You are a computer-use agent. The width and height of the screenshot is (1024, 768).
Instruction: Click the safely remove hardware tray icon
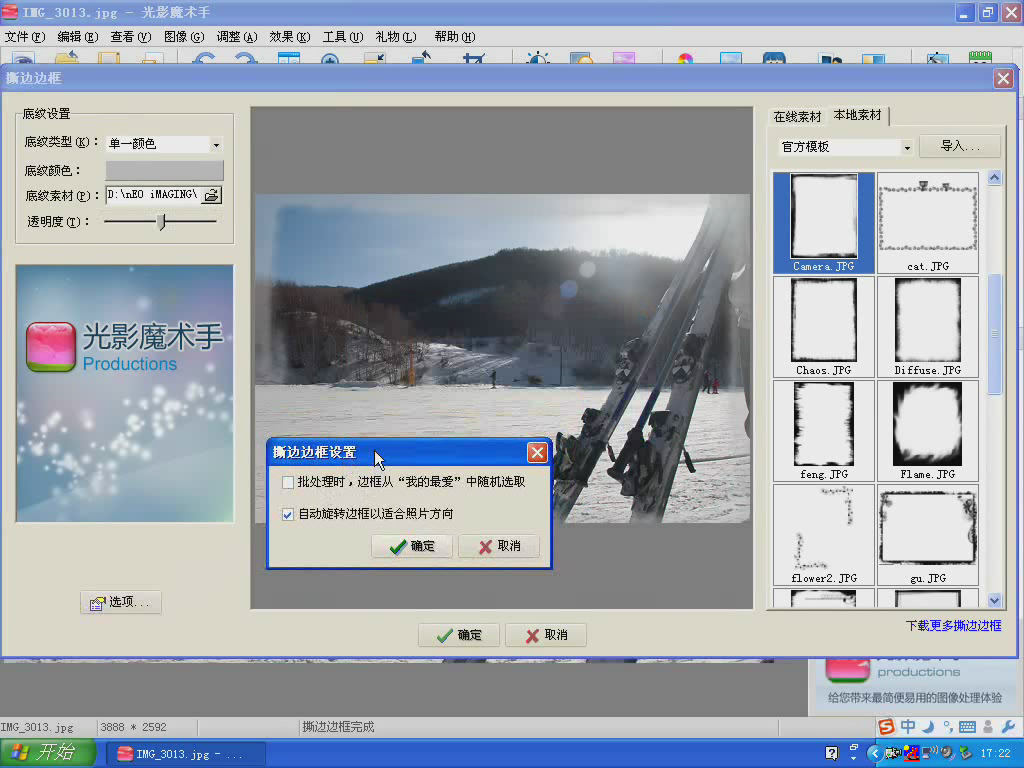(965, 753)
